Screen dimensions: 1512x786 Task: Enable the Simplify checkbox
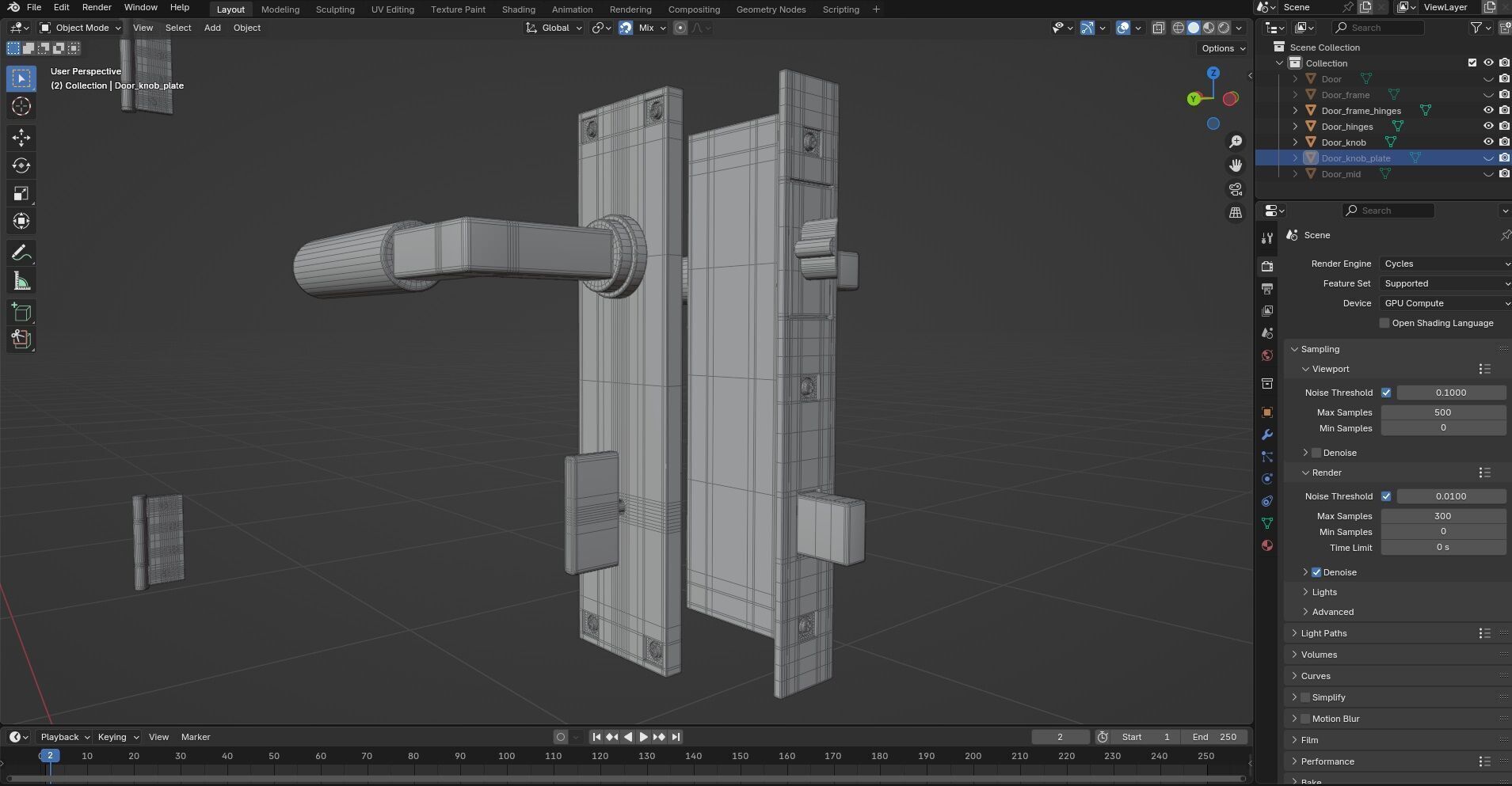(1305, 697)
